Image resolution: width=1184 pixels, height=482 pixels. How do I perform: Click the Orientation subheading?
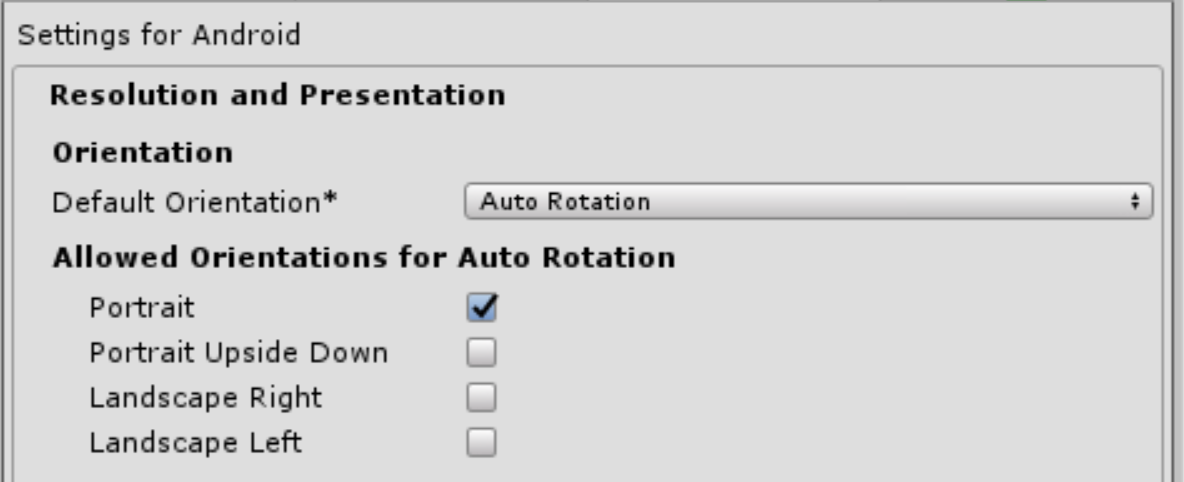(x=142, y=153)
